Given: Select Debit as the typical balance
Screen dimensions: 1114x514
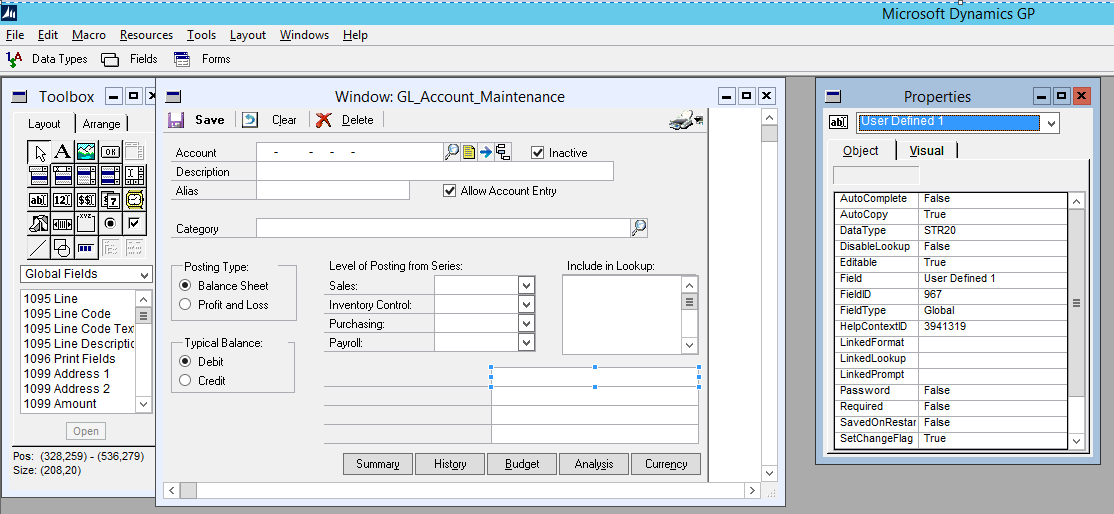Looking at the screenshot, I should 185,361.
